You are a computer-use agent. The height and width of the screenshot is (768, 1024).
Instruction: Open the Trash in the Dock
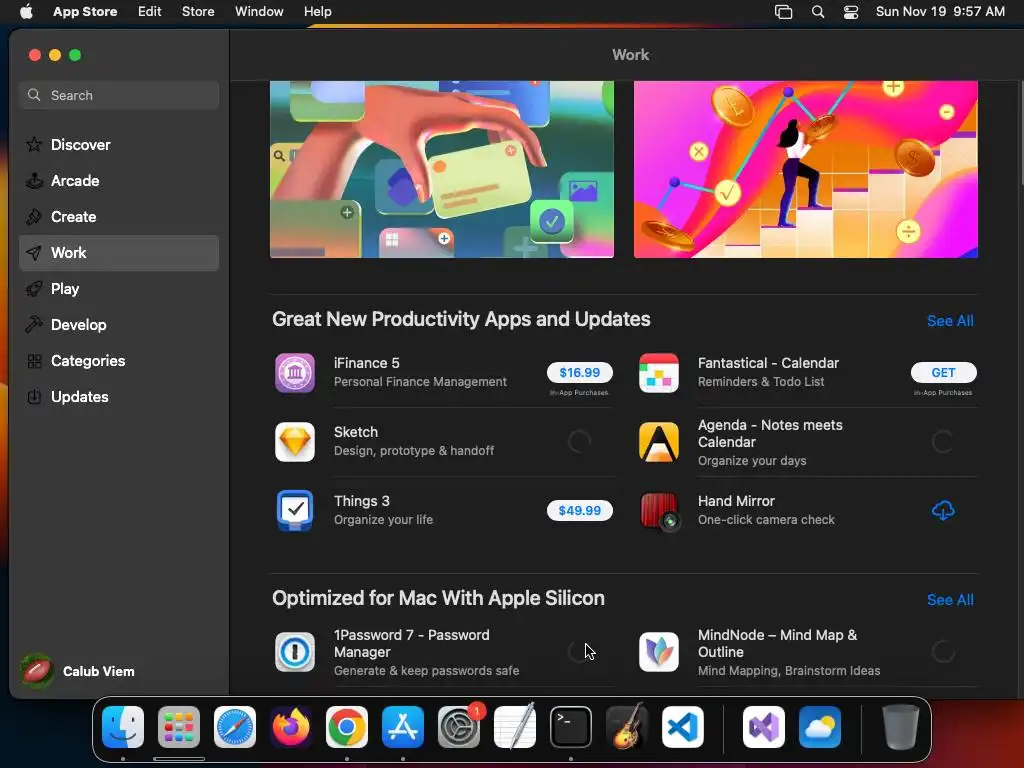901,727
